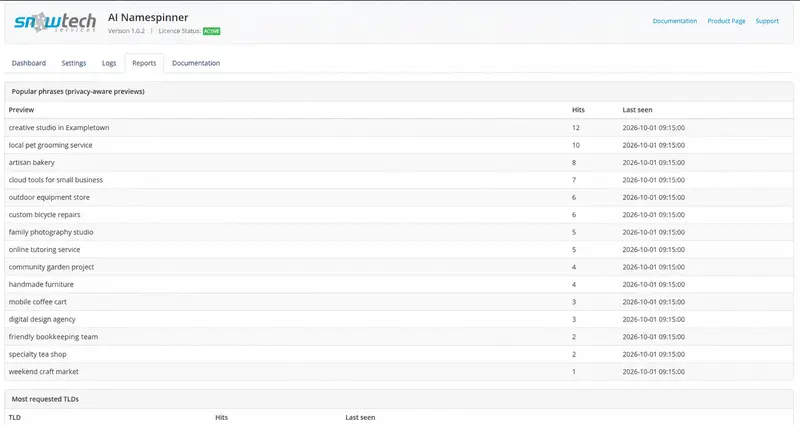This screenshot has height=425, width=800.
Task: Click 'cloud tools for small business' phrase
Action: click(56, 180)
